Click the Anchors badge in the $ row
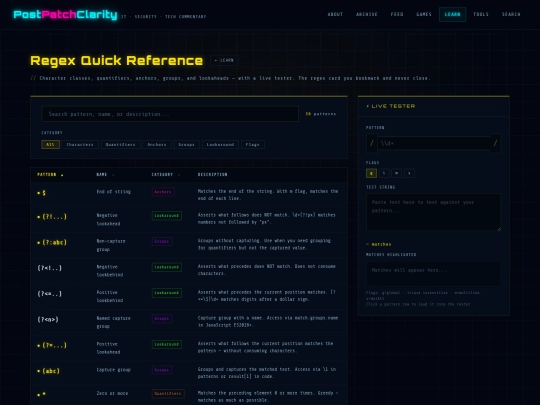Screen dimensions: 540x405 [x=163, y=192]
